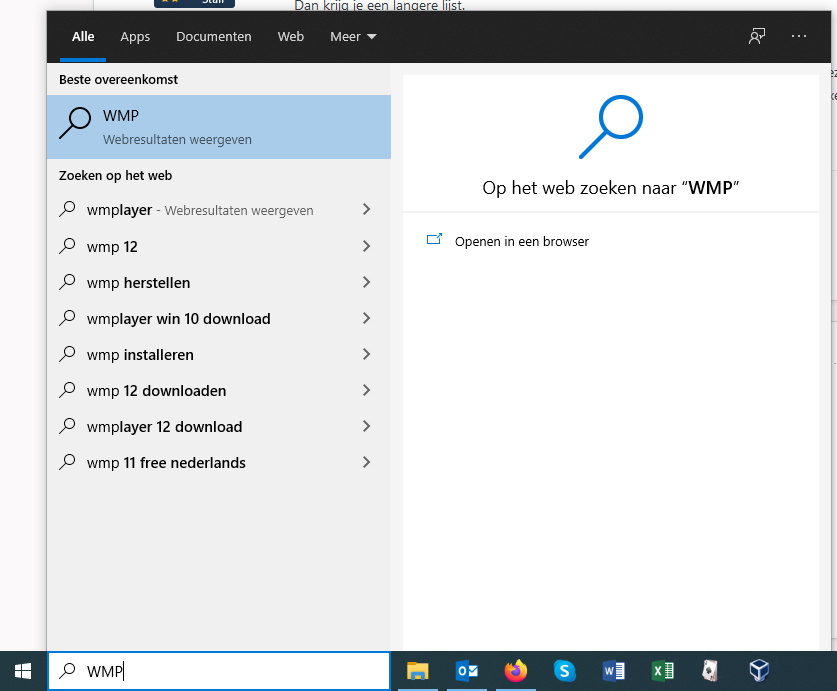Image resolution: width=837 pixels, height=691 pixels.
Task: Click 'Openen in een browser' link
Action: (522, 241)
